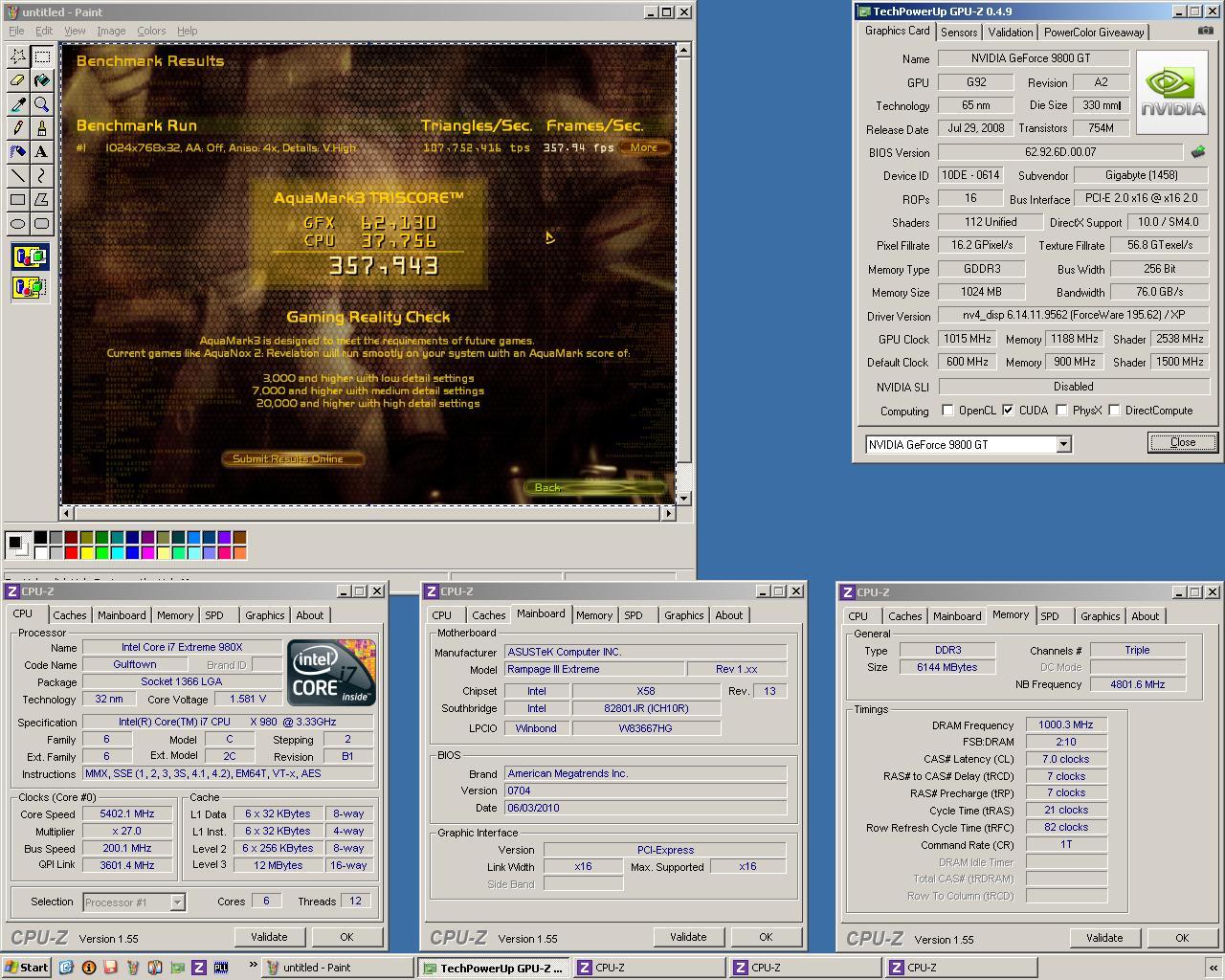Switch to TechPowerUp GPU-Z taskbar button
The image size is (1225, 980).
click(494, 968)
